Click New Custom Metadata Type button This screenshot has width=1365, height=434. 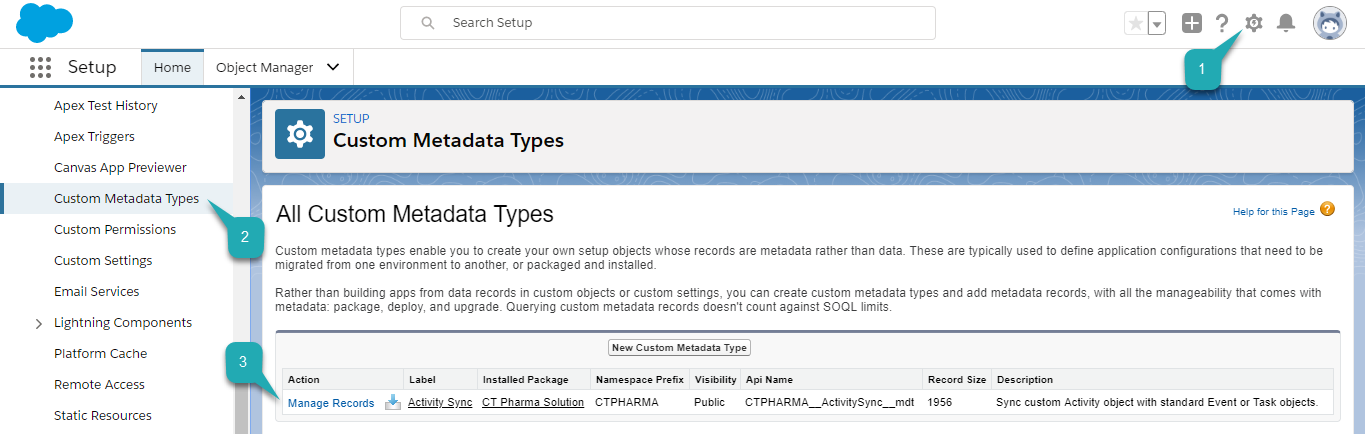[x=679, y=348]
